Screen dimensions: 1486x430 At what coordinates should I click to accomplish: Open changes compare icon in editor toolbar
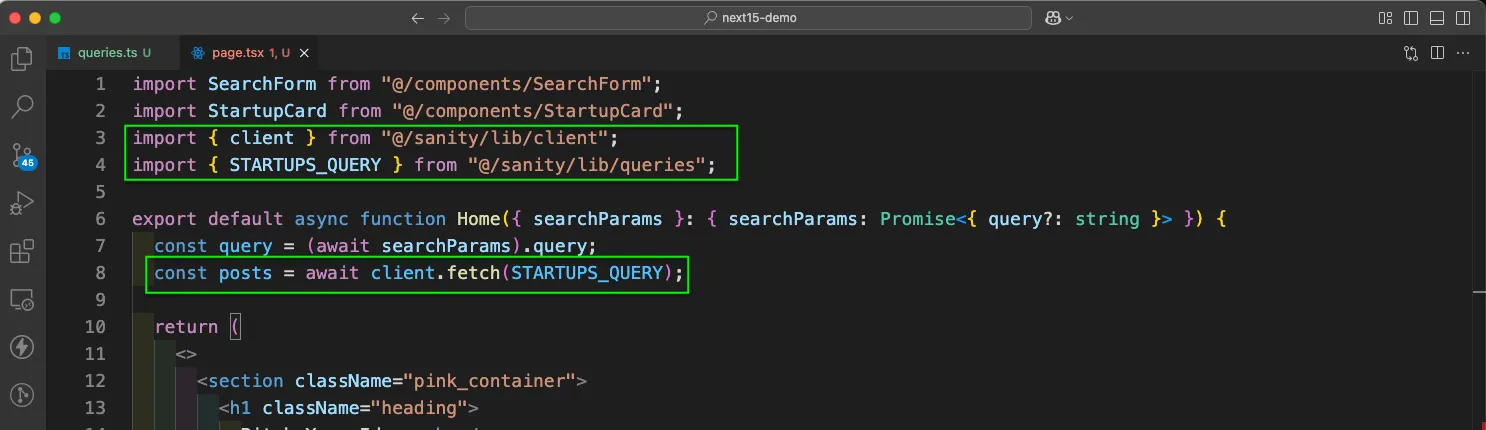(x=1411, y=53)
